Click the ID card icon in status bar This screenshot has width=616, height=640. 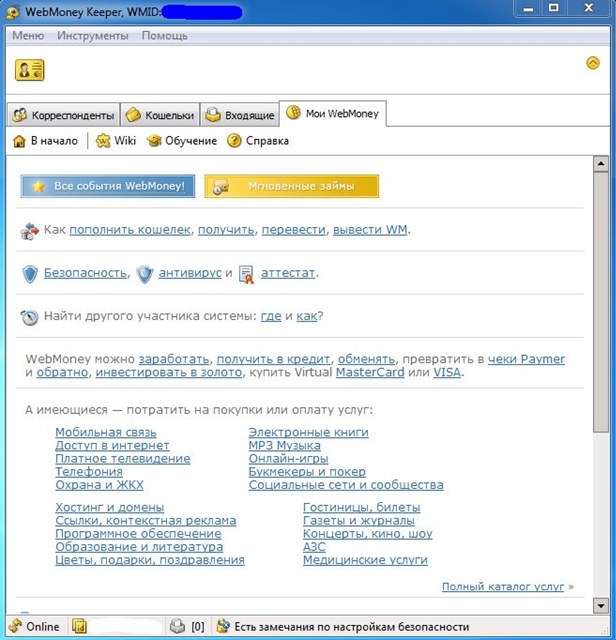pyautogui.click(x=79, y=626)
